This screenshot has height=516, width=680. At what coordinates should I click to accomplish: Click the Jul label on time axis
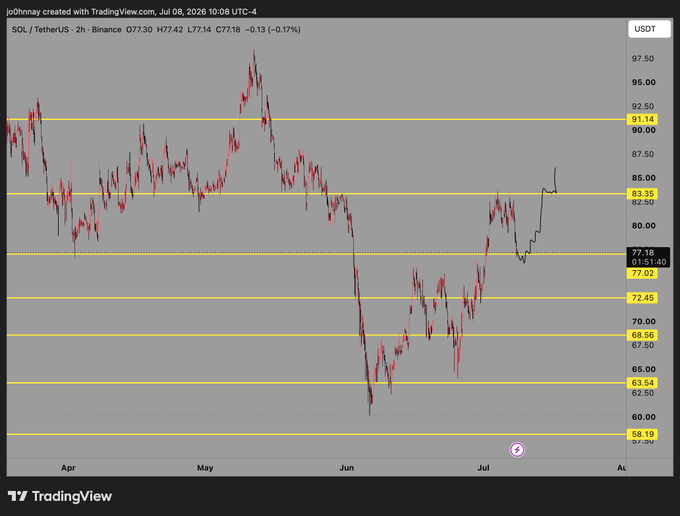[x=483, y=467]
